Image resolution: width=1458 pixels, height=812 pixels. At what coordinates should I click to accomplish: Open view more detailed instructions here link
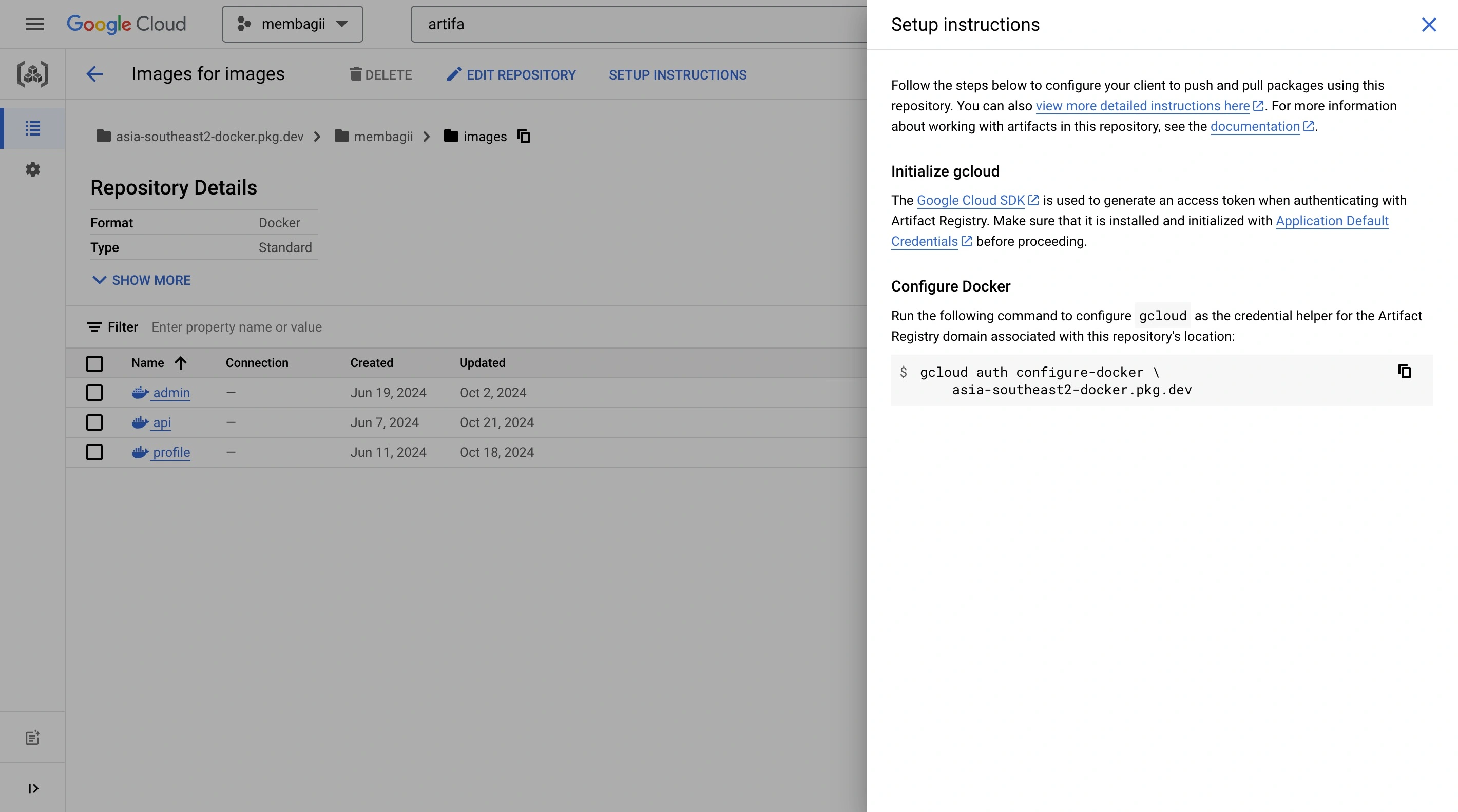pyautogui.click(x=1143, y=106)
